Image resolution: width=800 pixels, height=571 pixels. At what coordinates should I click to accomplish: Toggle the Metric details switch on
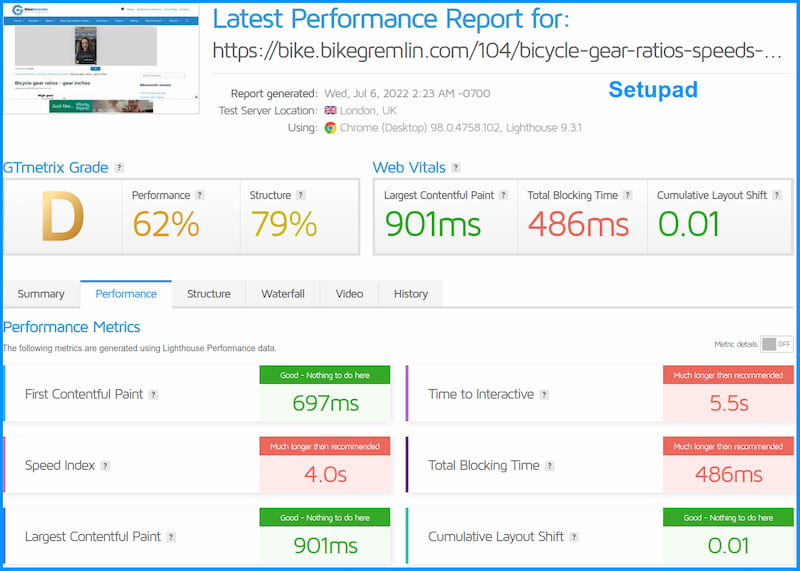point(777,344)
